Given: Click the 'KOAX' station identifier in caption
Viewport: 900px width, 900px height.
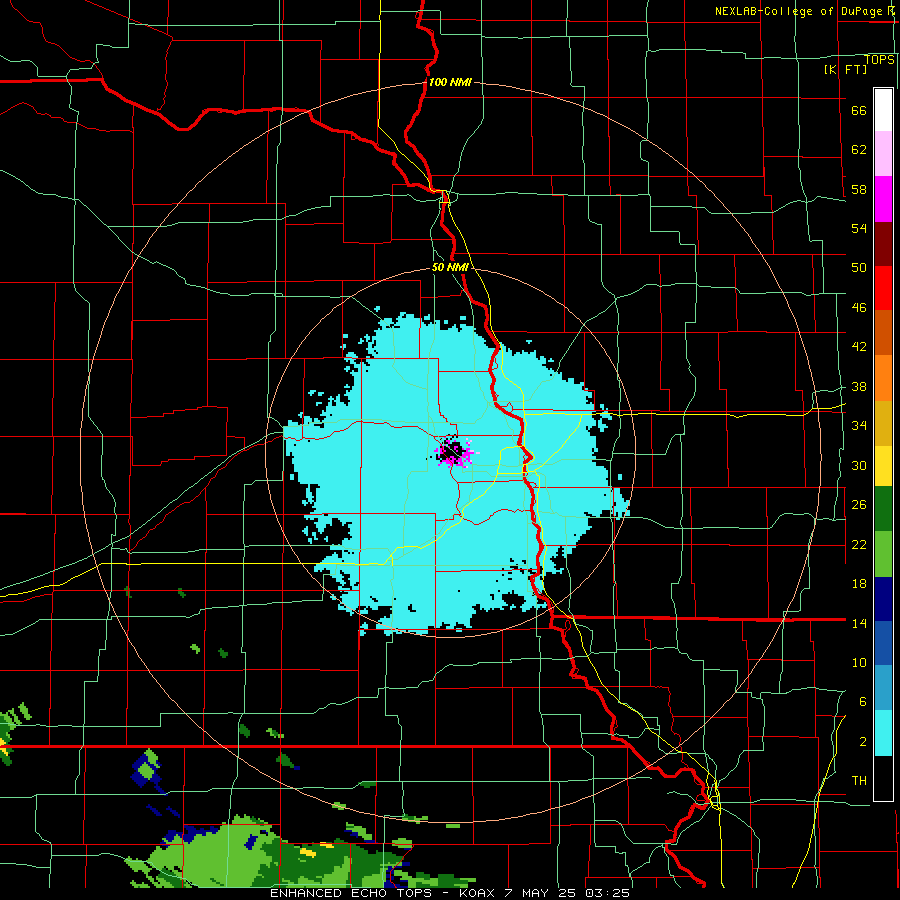Looking at the screenshot, I should click(477, 893).
